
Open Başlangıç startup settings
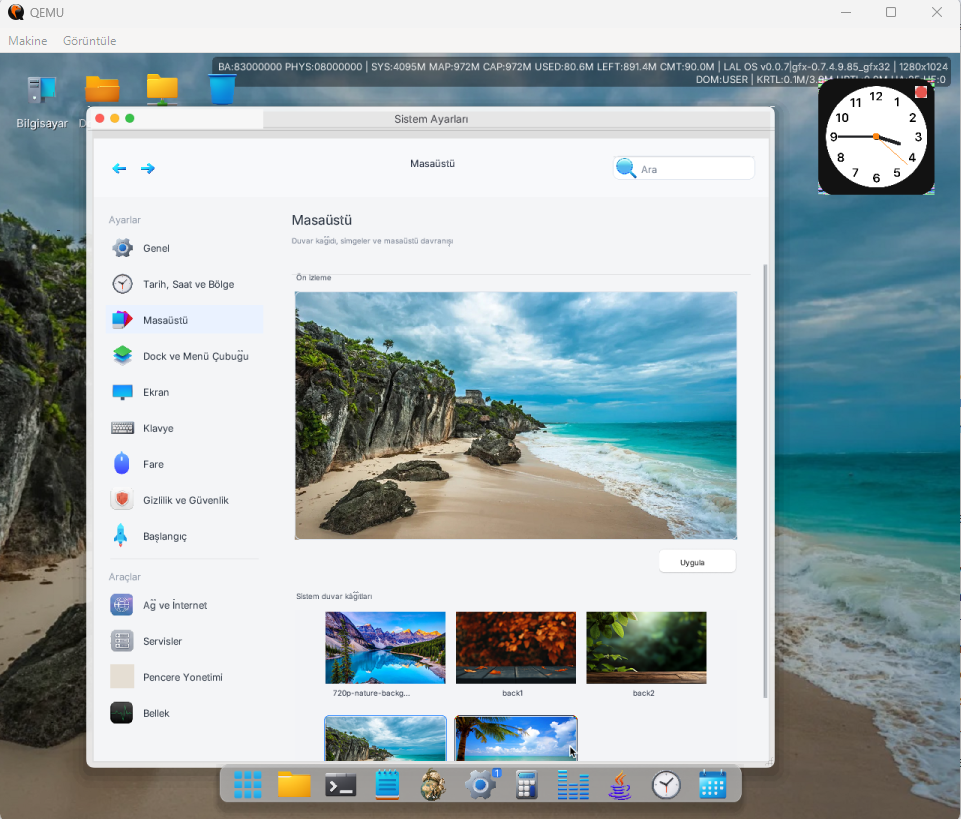[184, 536]
